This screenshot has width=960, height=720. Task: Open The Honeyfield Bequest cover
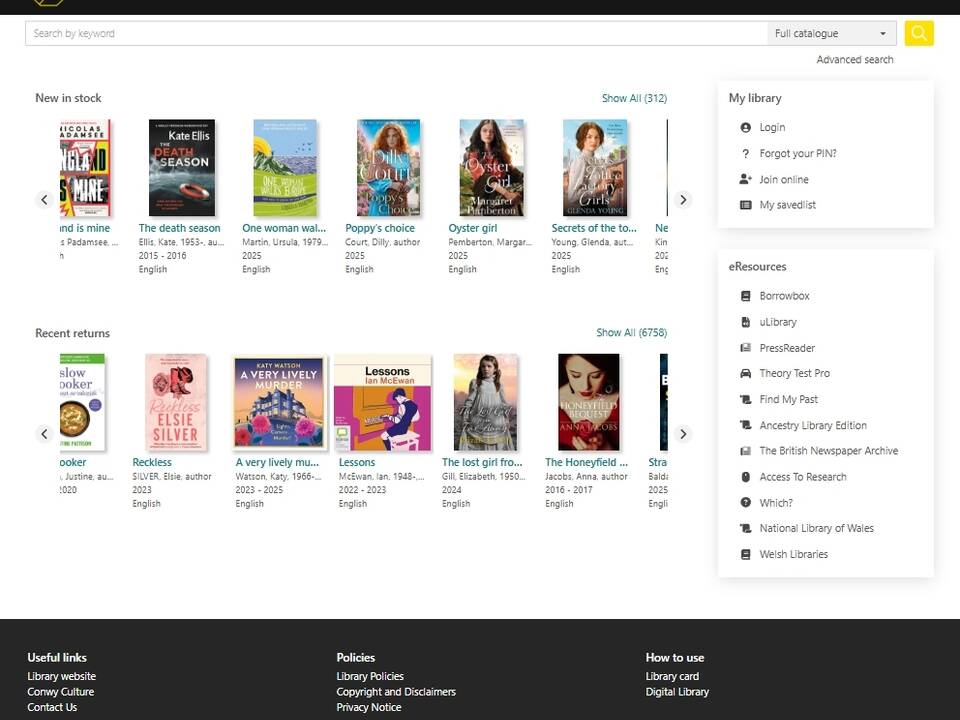pos(589,402)
